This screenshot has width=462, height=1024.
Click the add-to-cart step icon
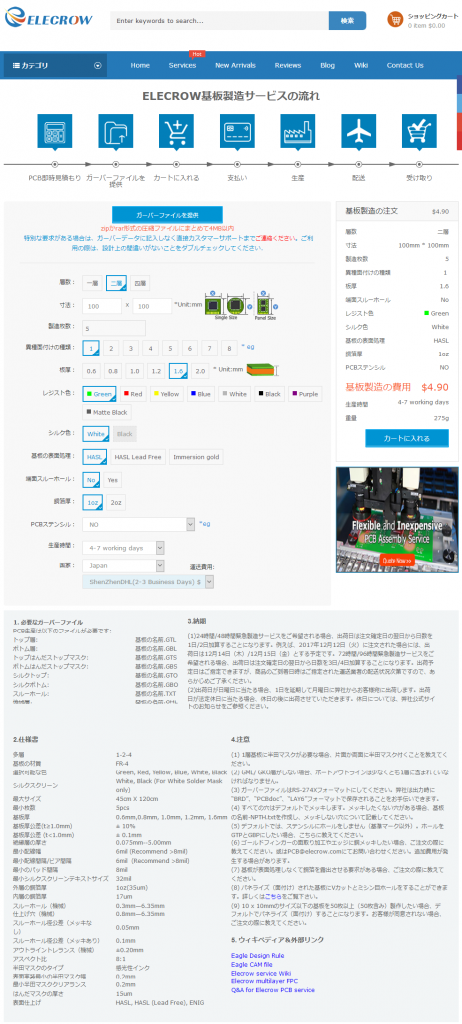point(176,131)
